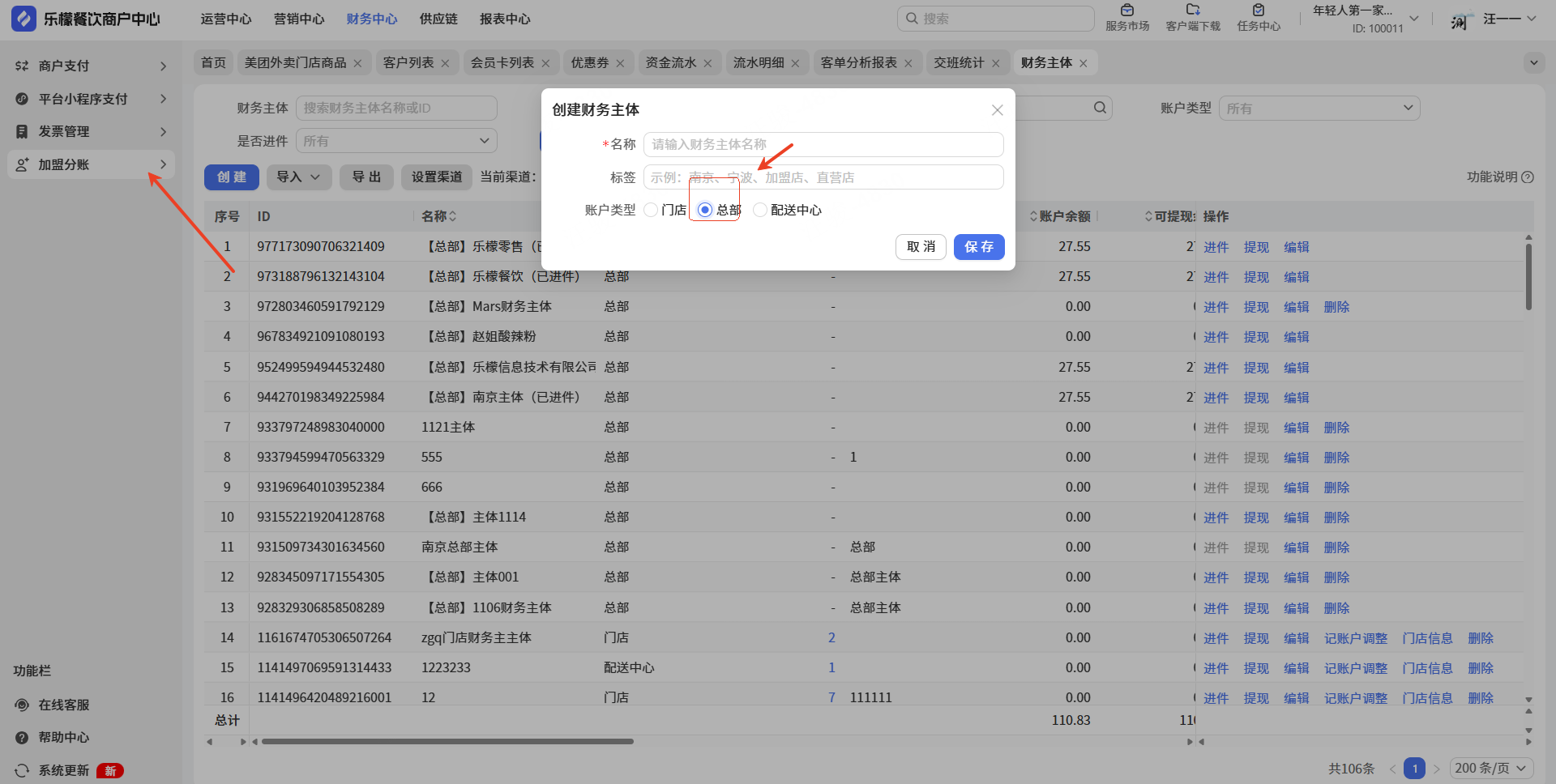The width and height of the screenshot is (1556, 784).
Task: Click the table's vertical scrollbar
Action: pyautogui.click(x=1528, y=275)
